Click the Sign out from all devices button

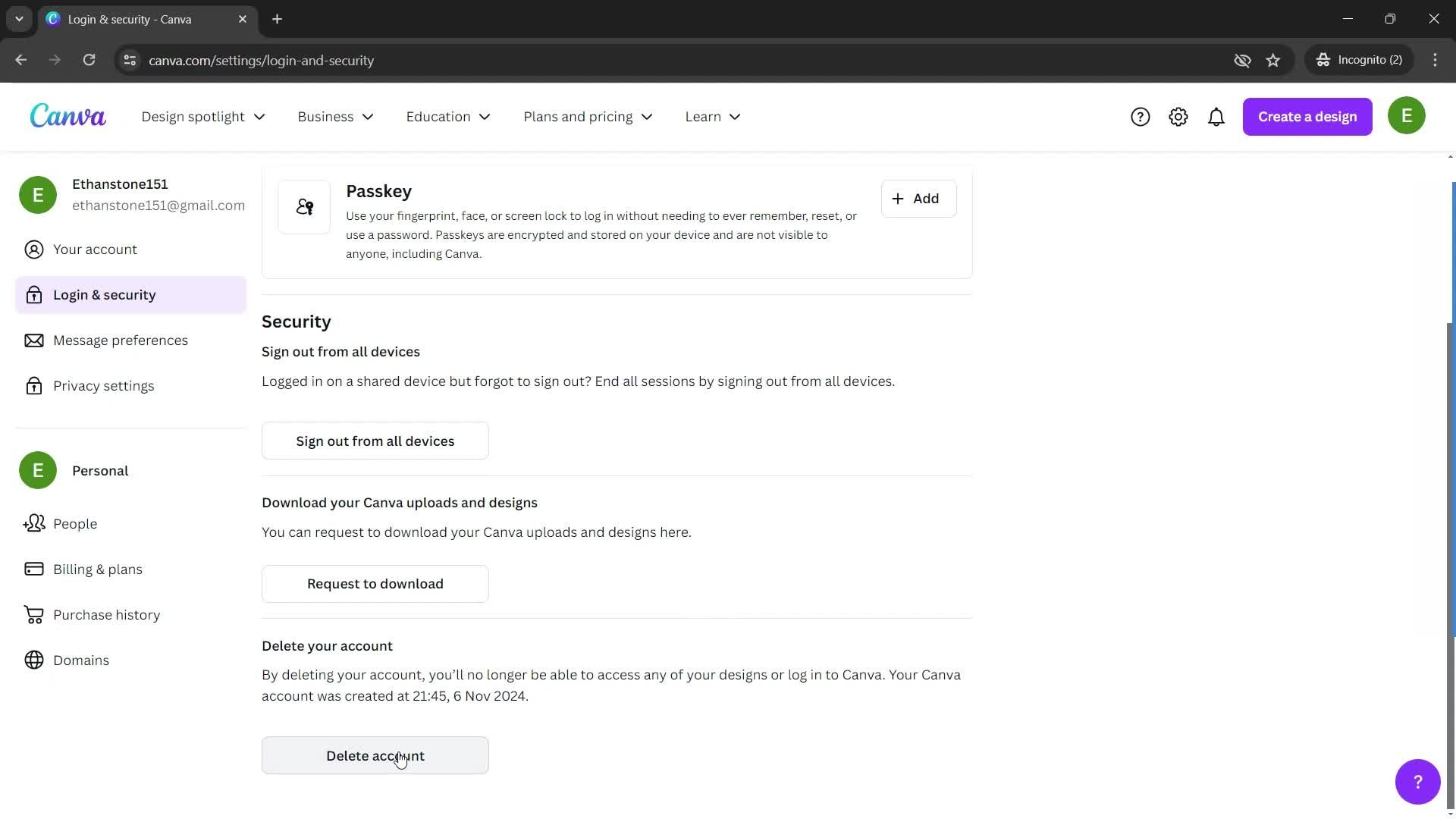pyautogui.click(x=376, y=441)
